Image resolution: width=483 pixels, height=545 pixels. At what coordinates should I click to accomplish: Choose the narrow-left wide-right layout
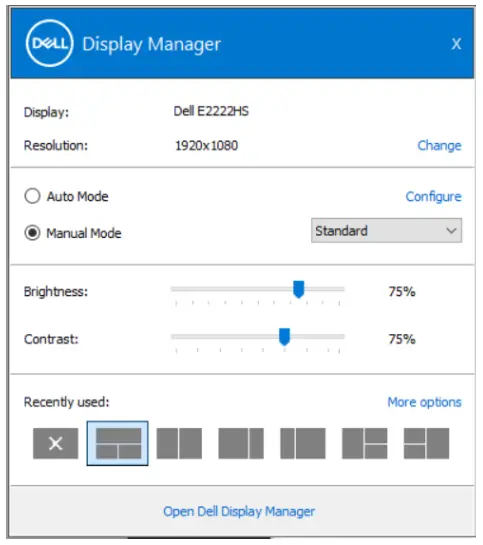click(x=303, y=444)
